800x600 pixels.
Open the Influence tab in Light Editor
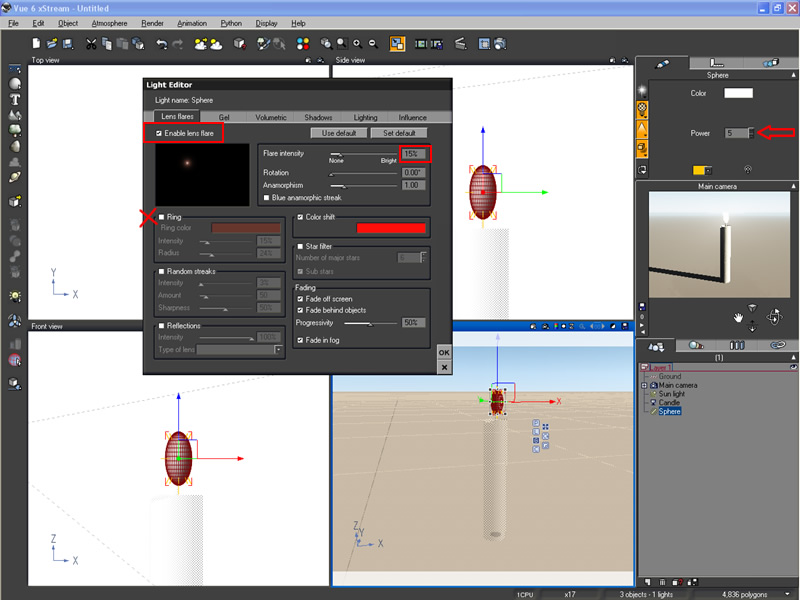tap(413, 117)
